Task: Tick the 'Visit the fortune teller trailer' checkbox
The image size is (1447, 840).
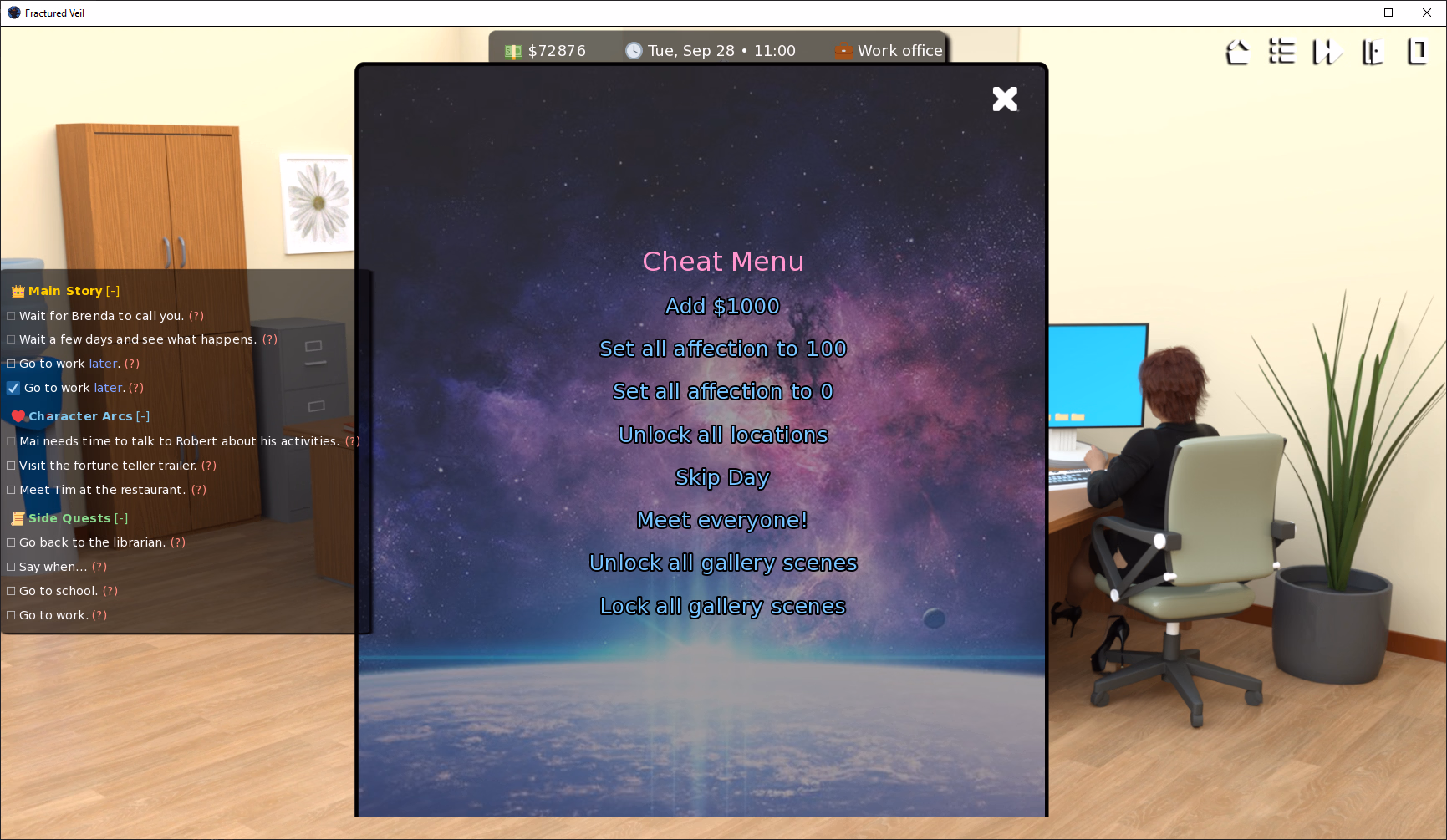Action: pos(11,466)
